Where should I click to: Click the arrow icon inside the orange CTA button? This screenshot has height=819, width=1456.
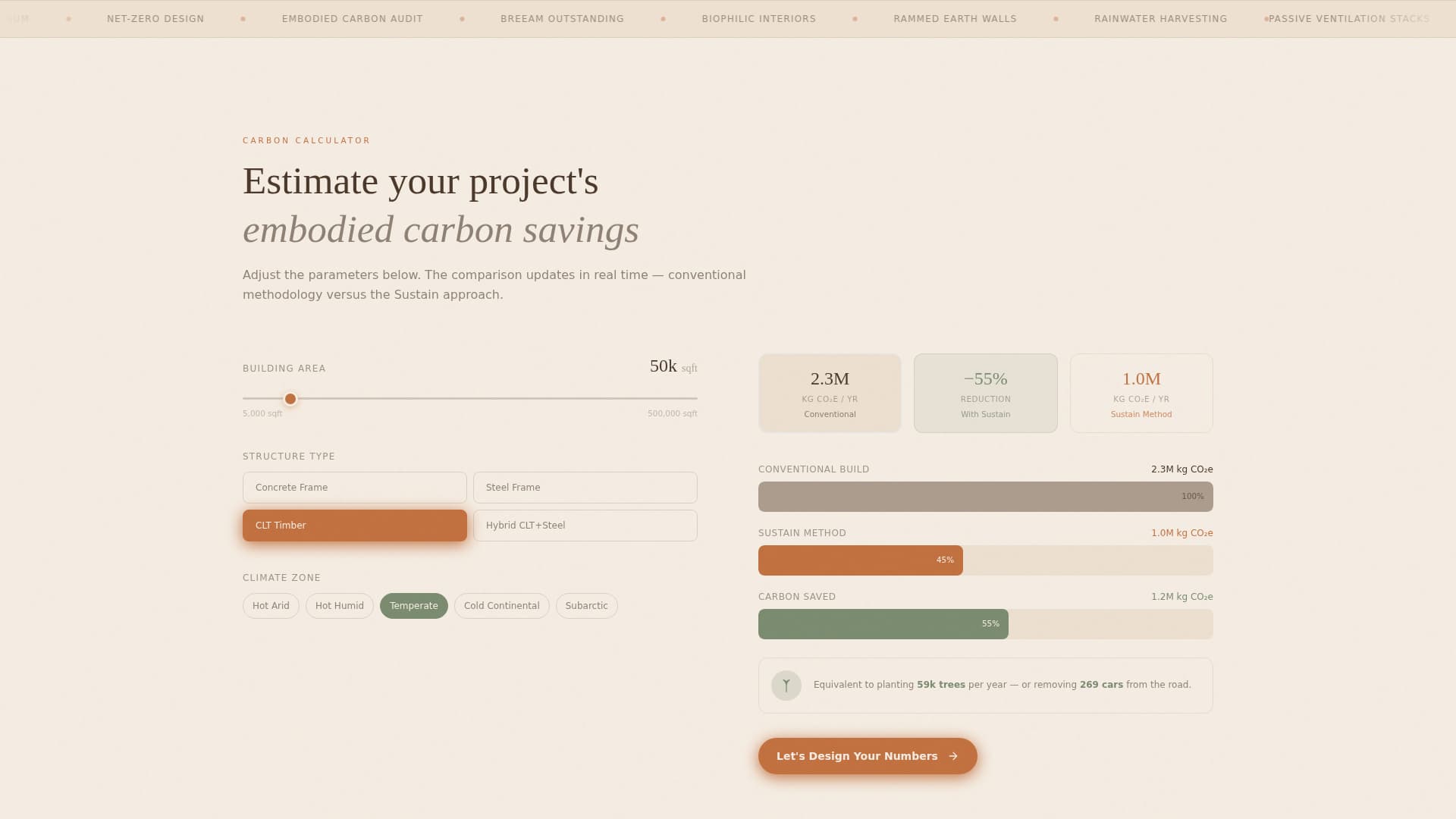(x=952, y=756)
